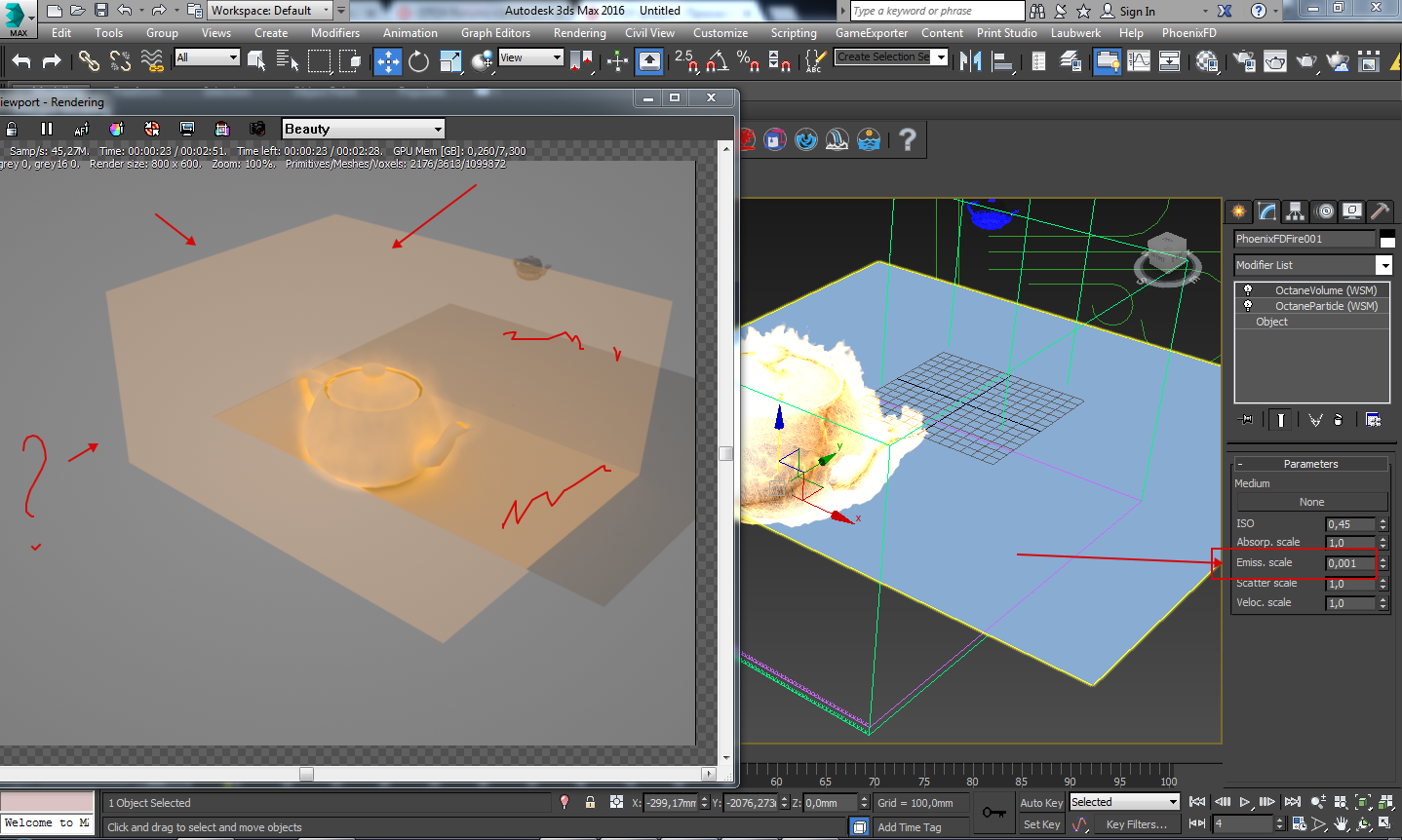The image size is (1402, 840).
Task: Click the None medium button
Action: [x=1311, y=502]
